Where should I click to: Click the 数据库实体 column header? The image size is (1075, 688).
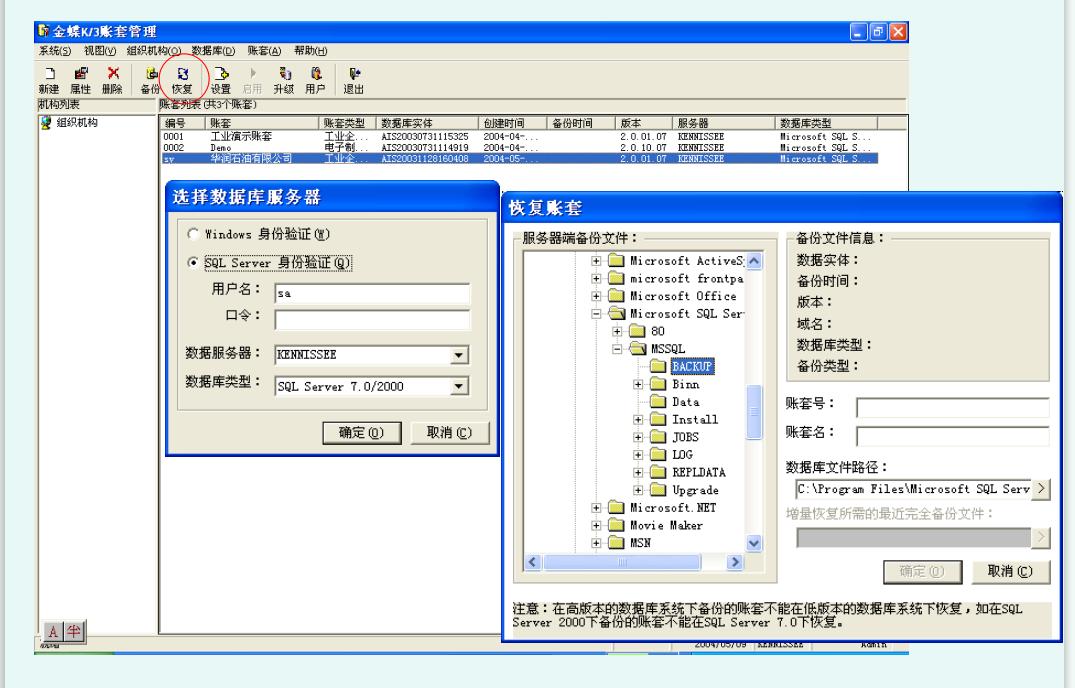point(427,123)
